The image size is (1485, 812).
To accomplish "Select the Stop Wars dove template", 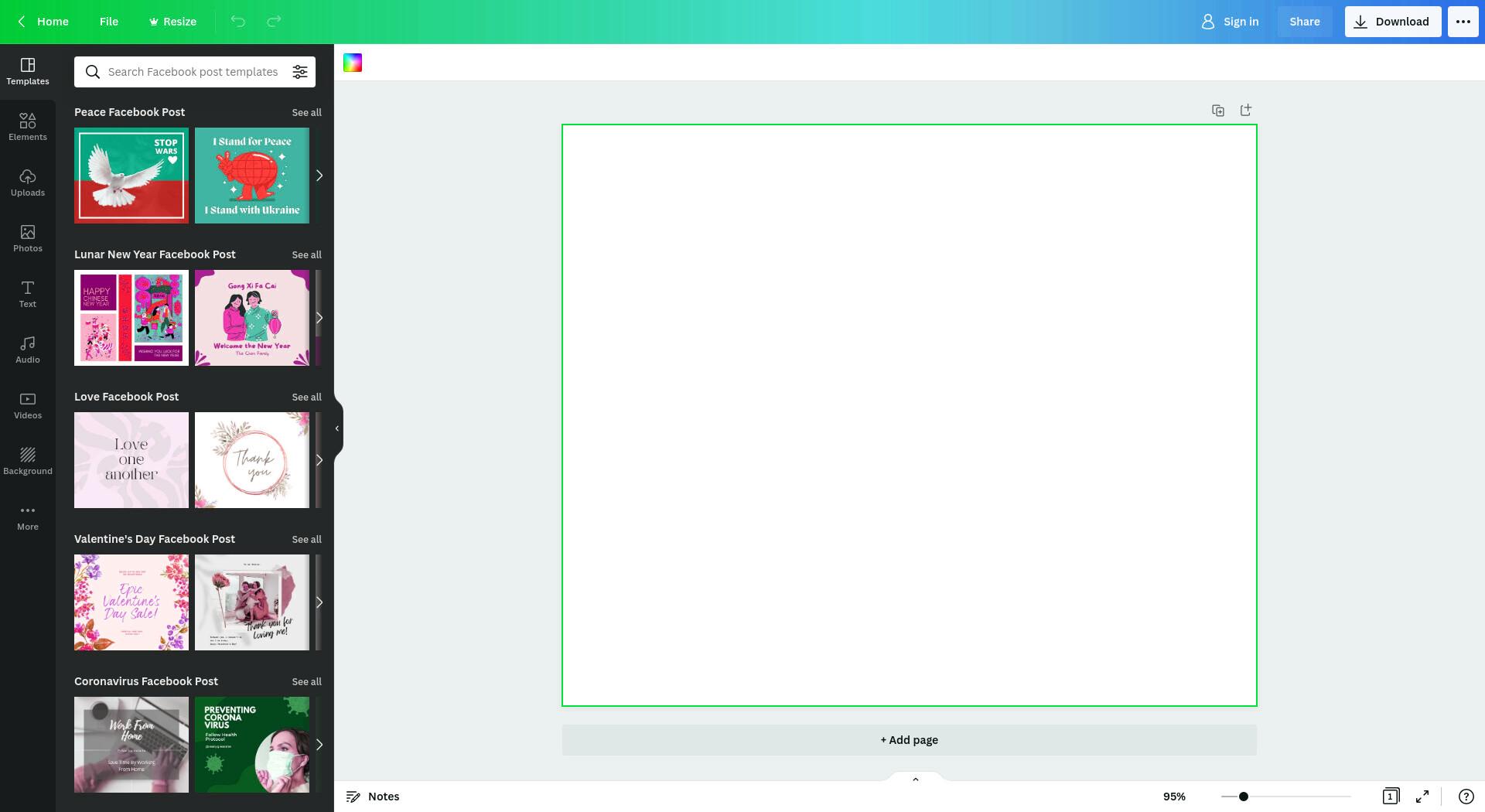I will pos(131,176).
